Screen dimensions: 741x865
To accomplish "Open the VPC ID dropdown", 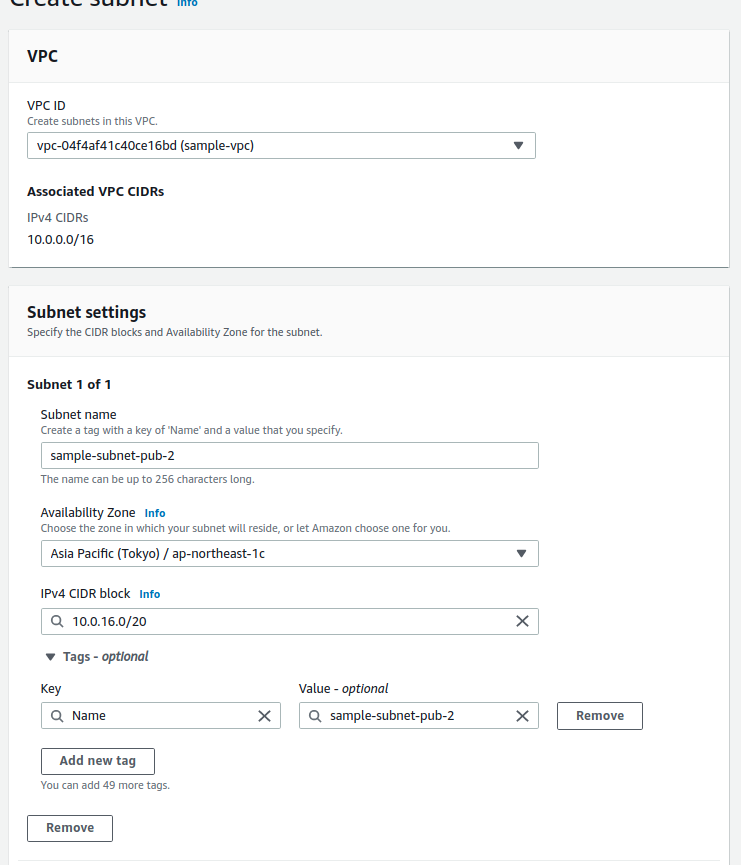I will tap(281, 146).
